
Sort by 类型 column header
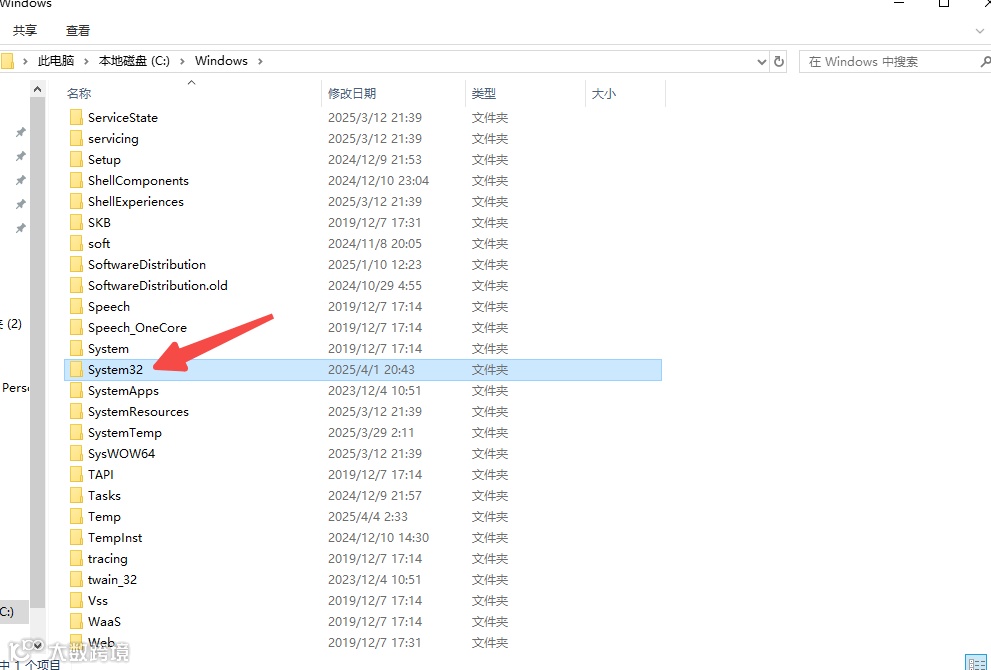483,94
